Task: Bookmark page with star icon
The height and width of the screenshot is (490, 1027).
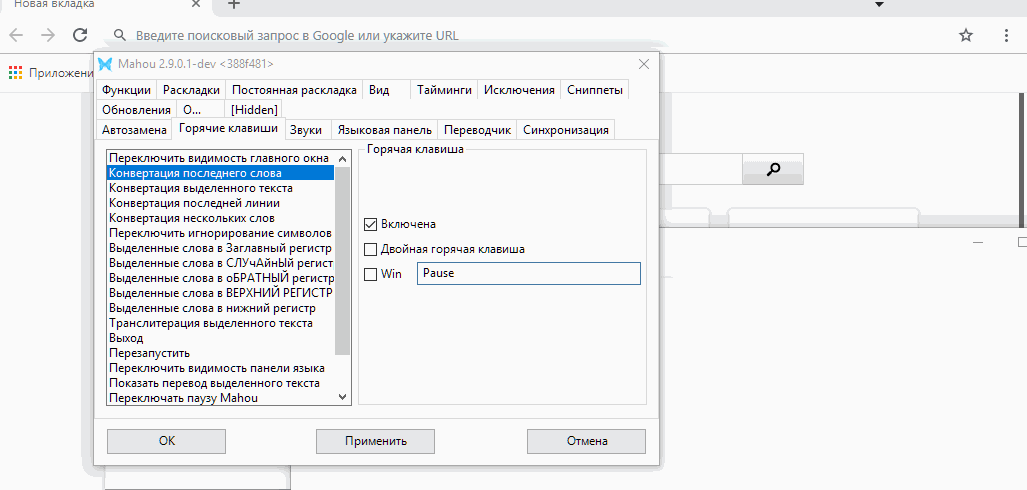Action: 966,35
